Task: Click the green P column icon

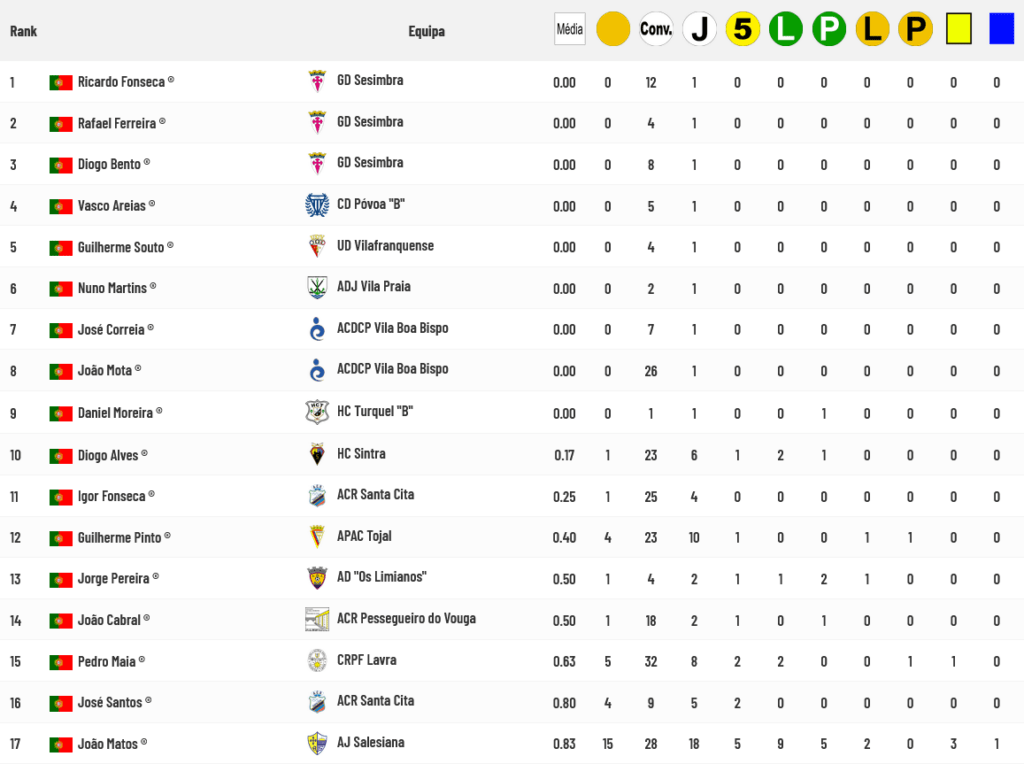Action: (829, 29)
